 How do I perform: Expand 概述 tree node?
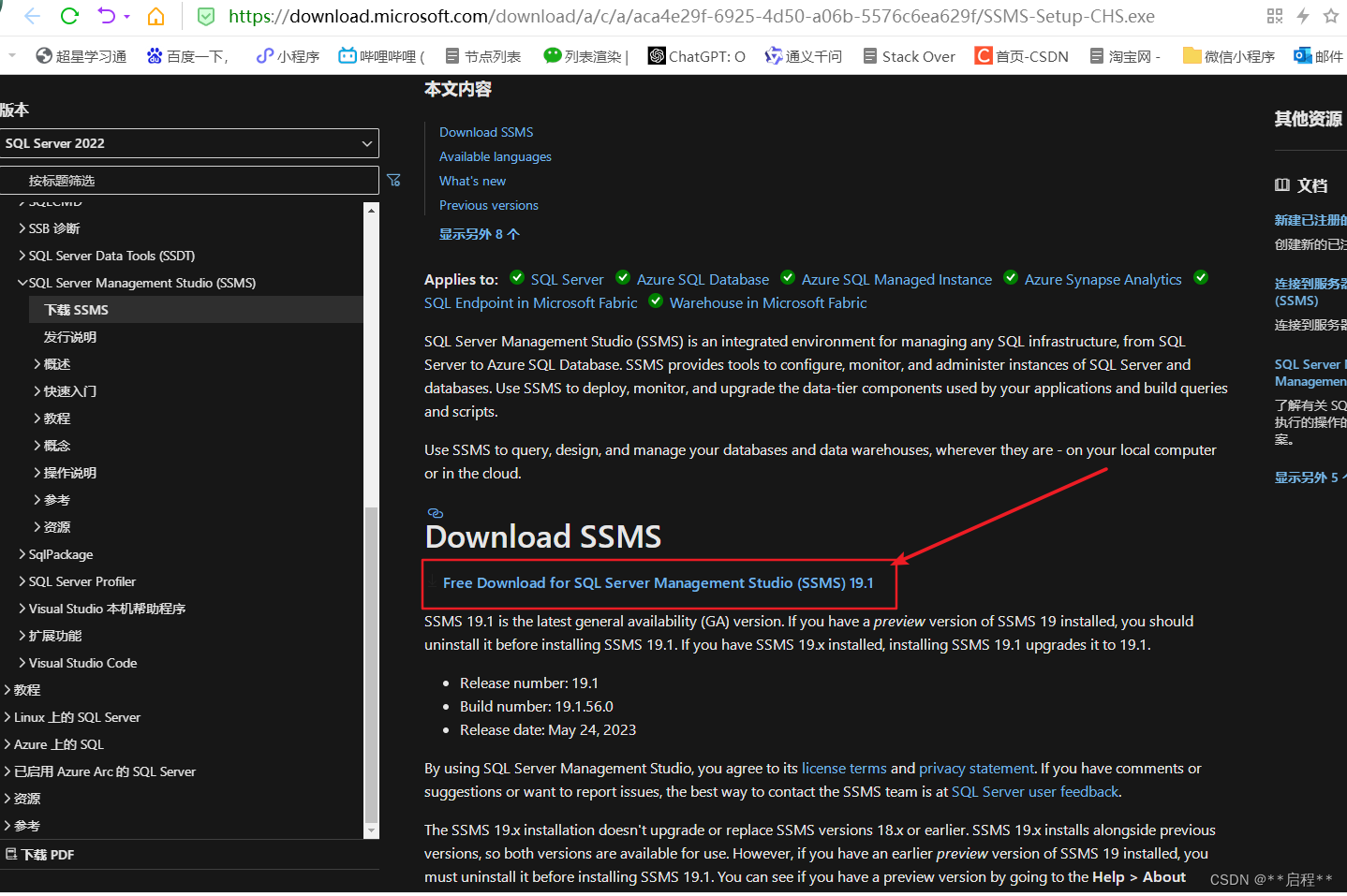coord(37,364)
